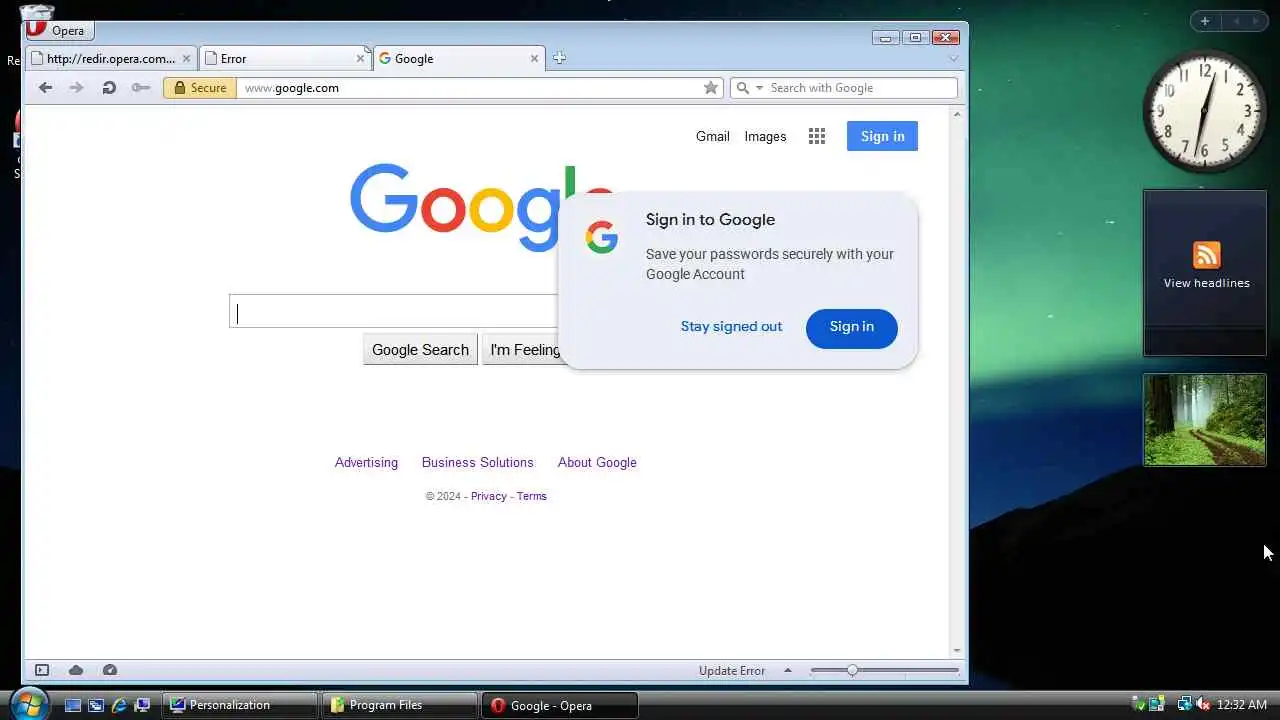1280x720 pixels.
Task: Open the Images link
Action: click(x=765, y=136)
